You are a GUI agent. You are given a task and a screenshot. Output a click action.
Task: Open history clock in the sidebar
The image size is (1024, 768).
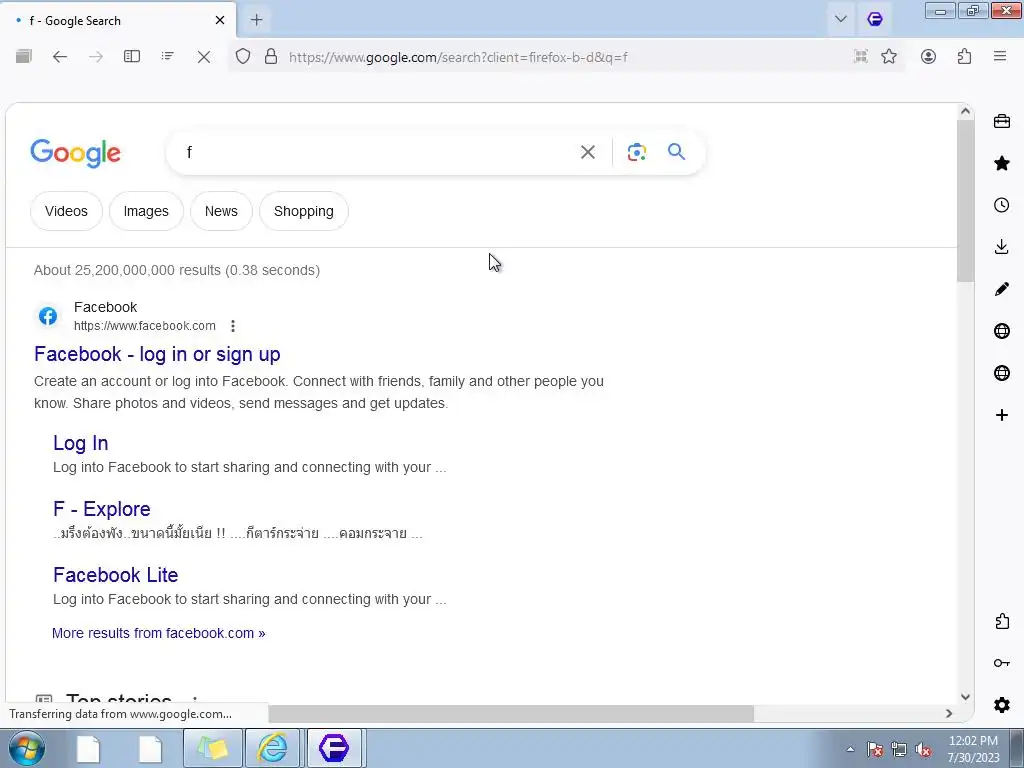point(1002,205)
